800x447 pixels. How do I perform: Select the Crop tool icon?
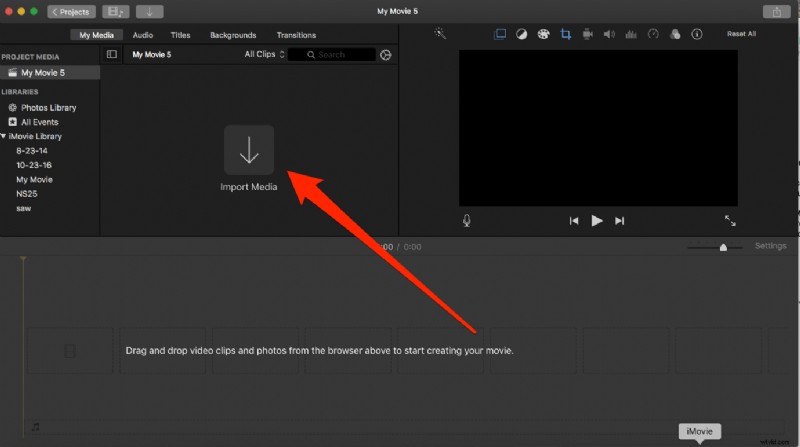pyautogui.click(x=565, y=34)
